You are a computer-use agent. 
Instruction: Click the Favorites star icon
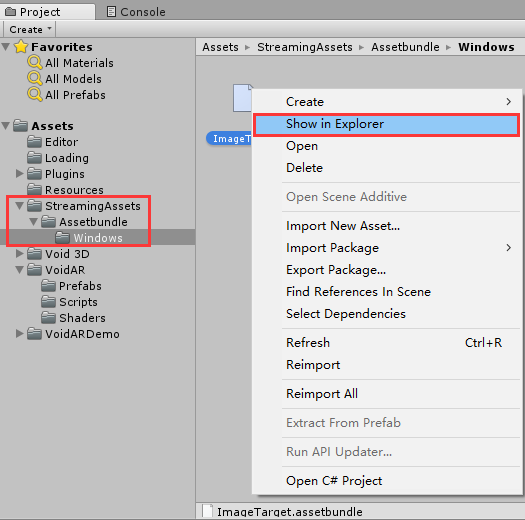point(21,47)
